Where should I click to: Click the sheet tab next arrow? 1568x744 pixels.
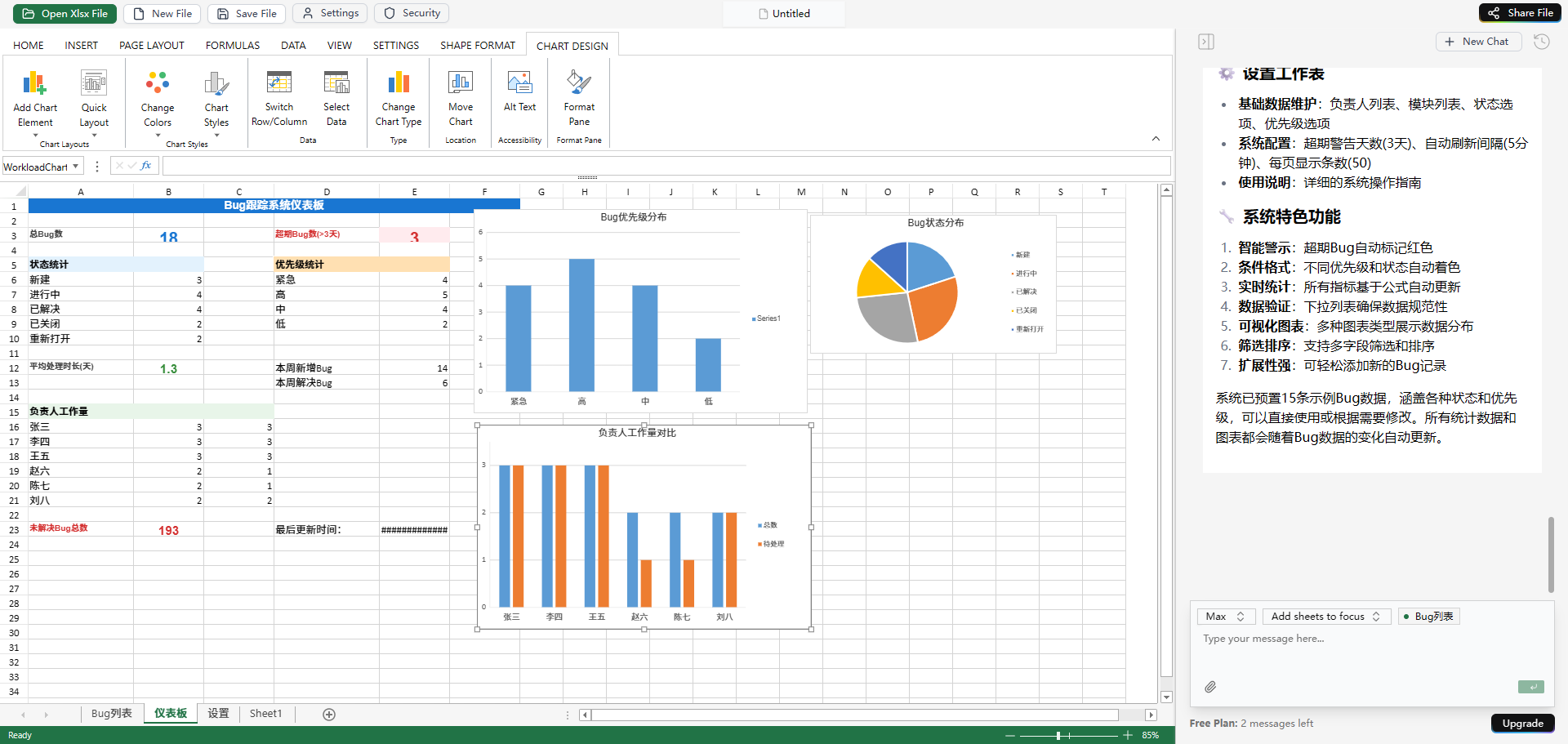(x=47, y=715)
